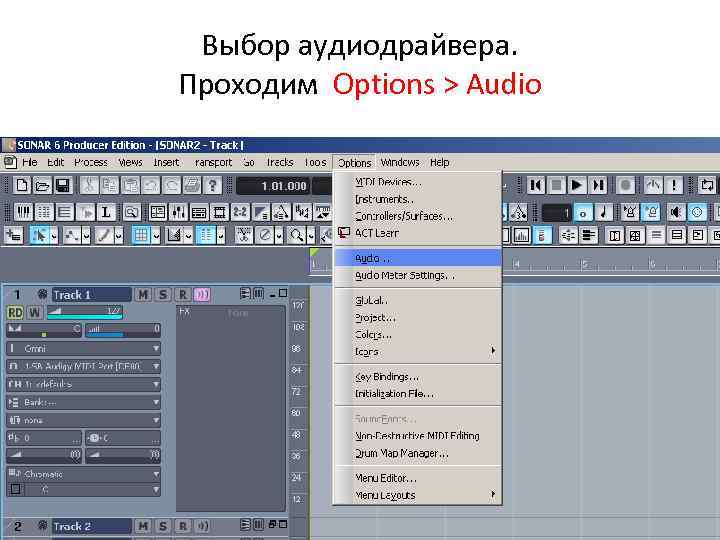Open the Options menu
Screen dimensions: 720x540
click(x=354, y=163)
